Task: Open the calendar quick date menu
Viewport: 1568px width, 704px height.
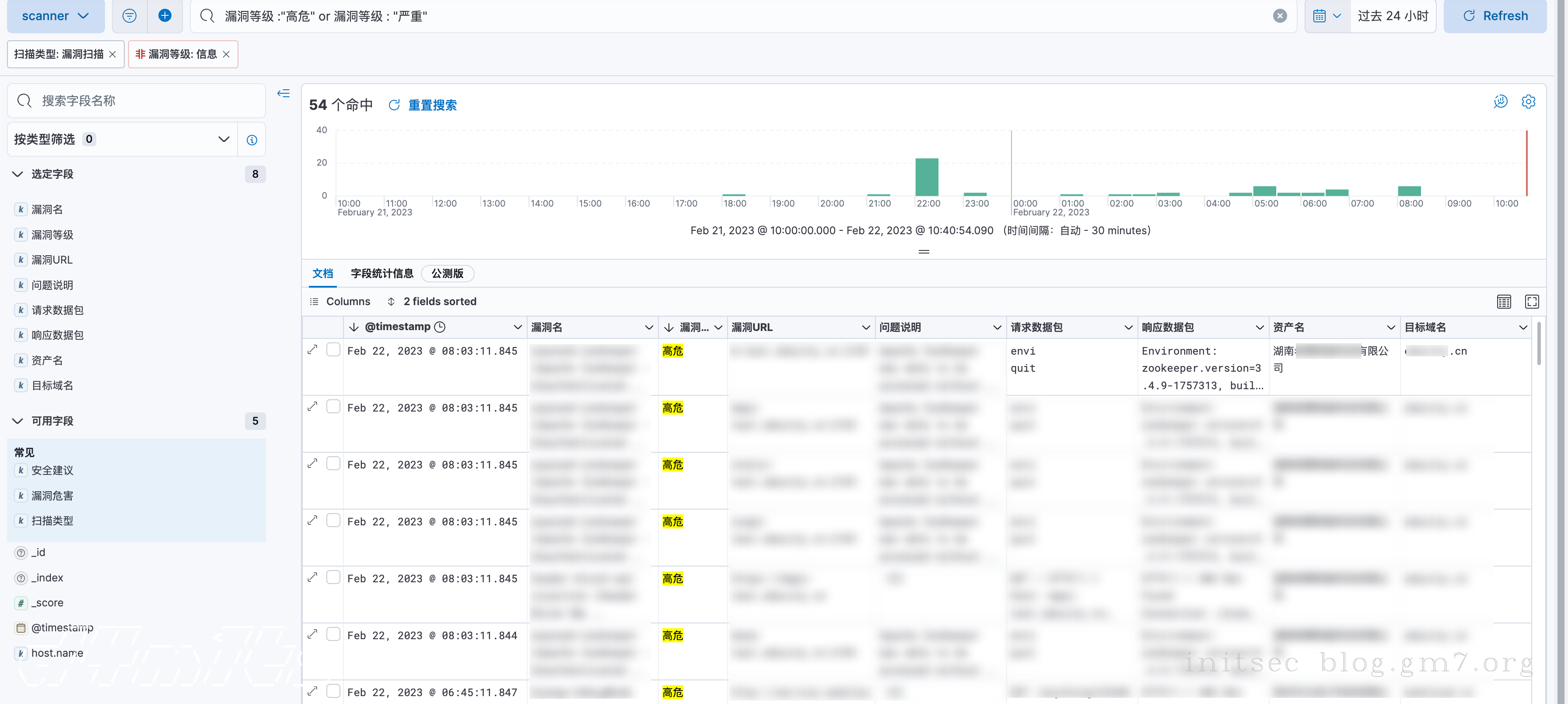Action: tap(1326, 16)
